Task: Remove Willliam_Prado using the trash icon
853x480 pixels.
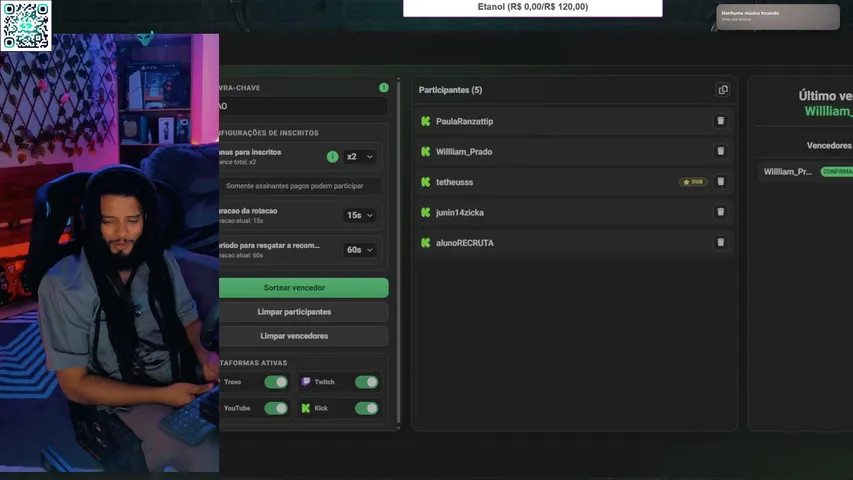Action: tap(720, 151)
